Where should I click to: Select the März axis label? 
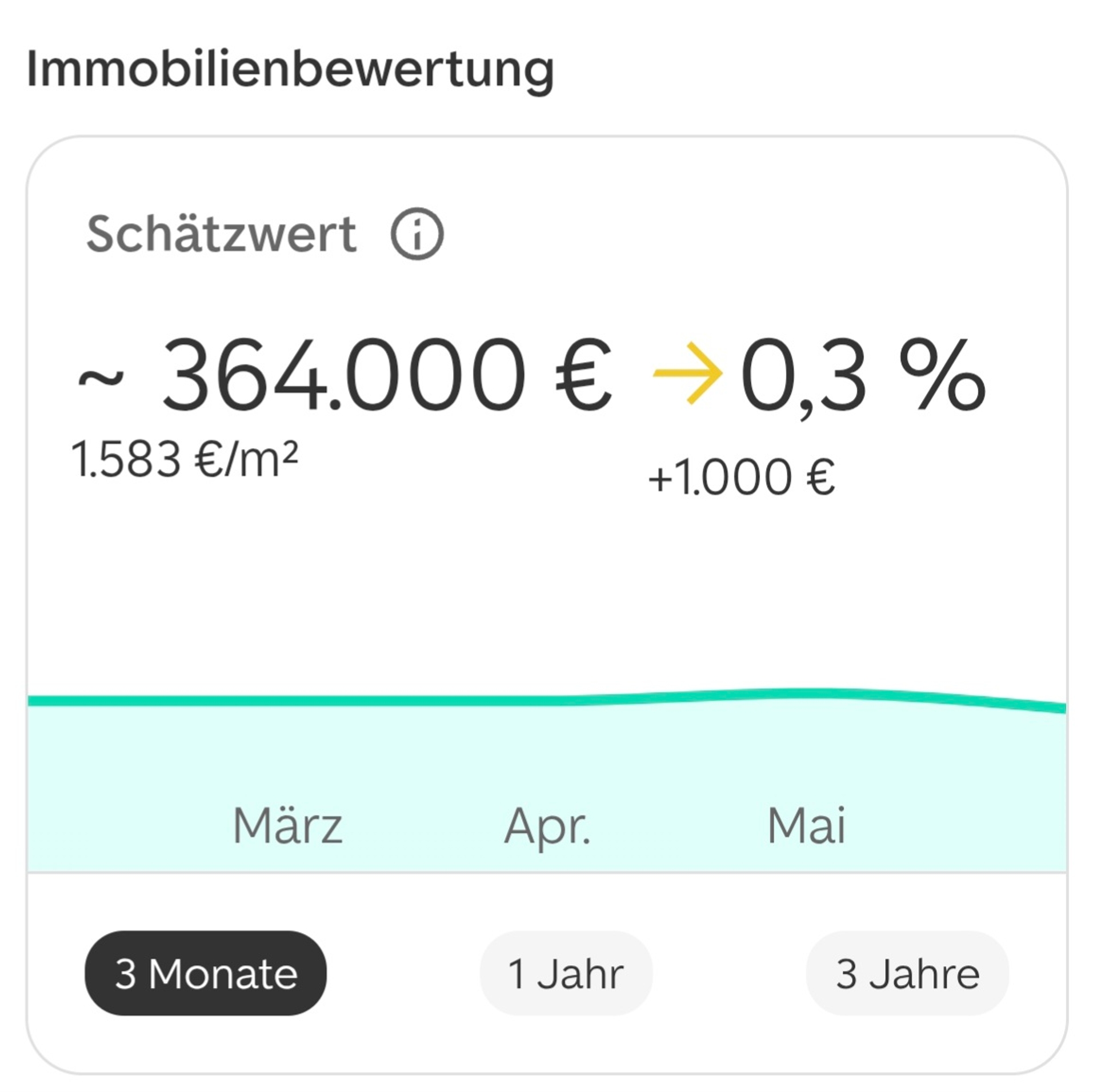click(287, 826)
